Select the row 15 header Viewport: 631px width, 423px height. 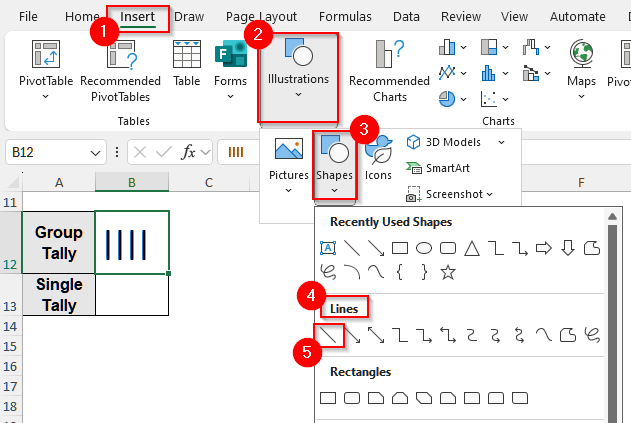pyautogui.click(x=10, y=347)
